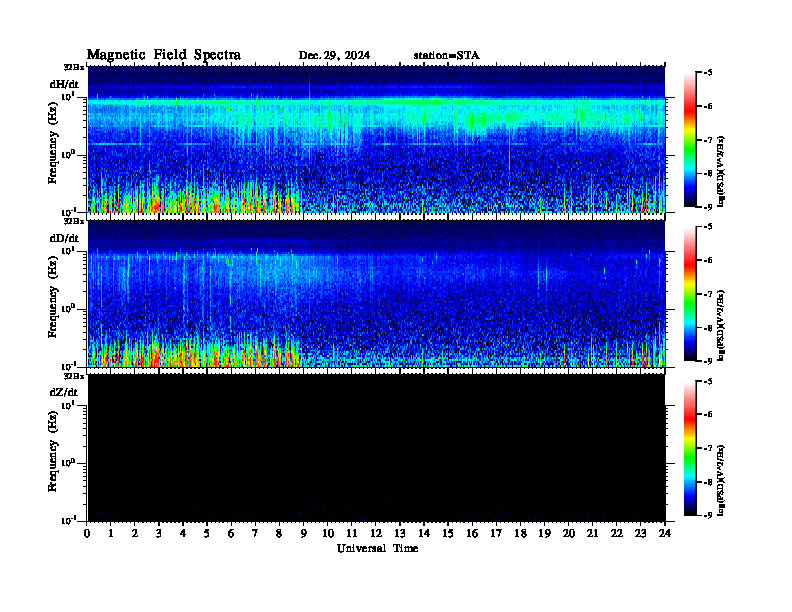Click hour "8" on the time axis
The height and width of the screenshot is (612, 792).
(279, 533)
